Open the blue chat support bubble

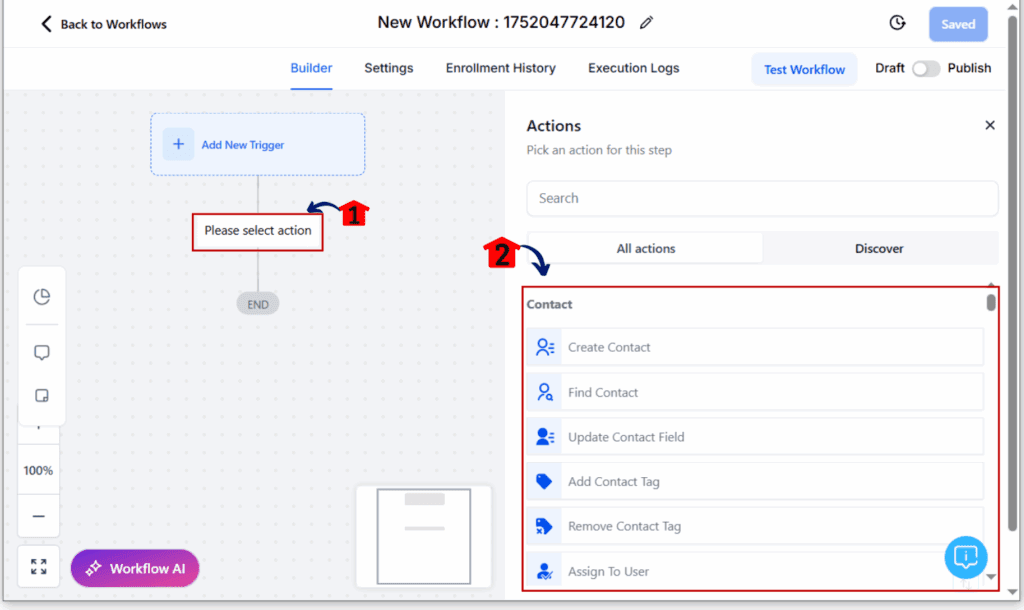[965, 556]
